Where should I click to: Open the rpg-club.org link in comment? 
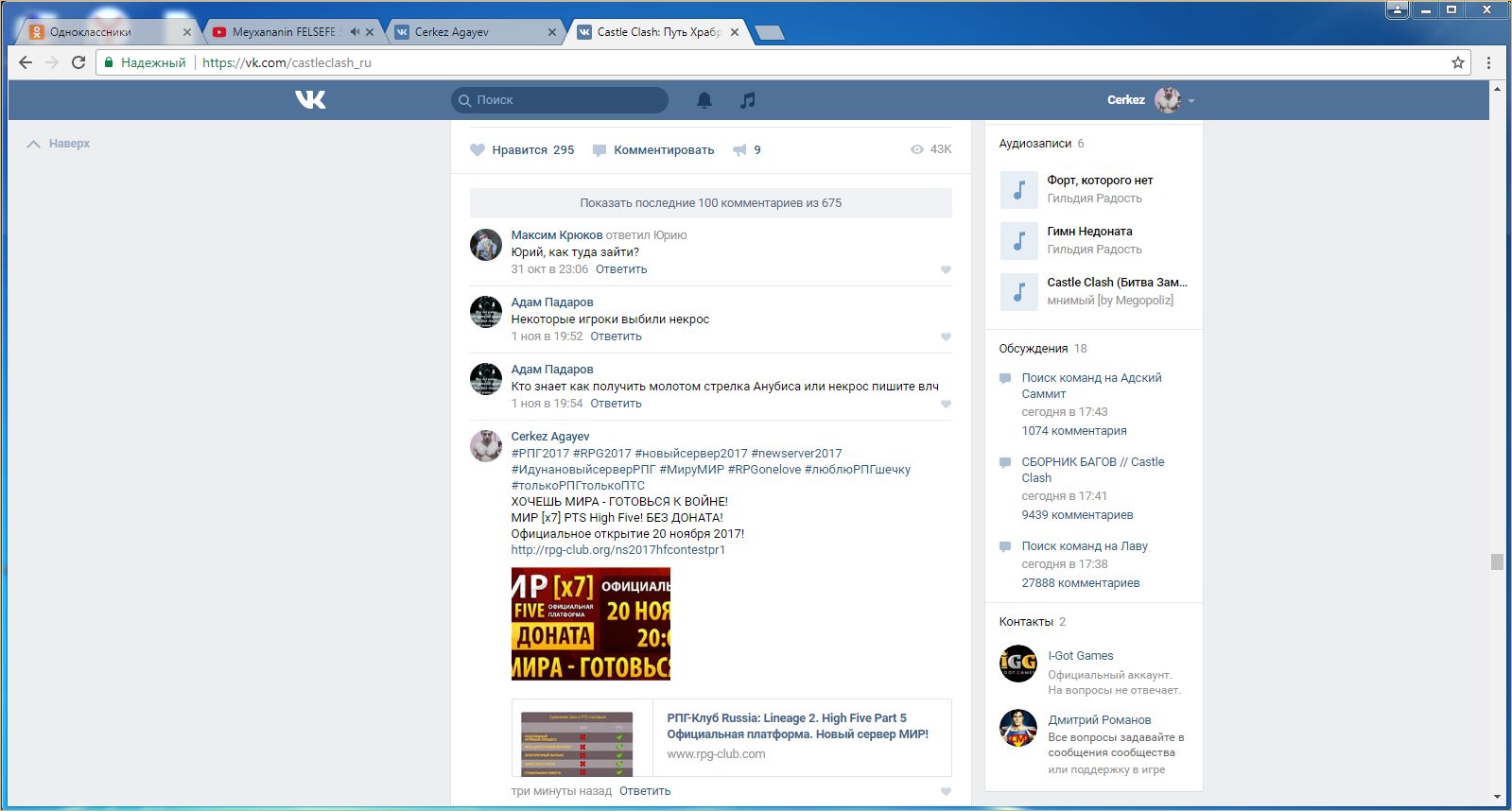point(617,549)
